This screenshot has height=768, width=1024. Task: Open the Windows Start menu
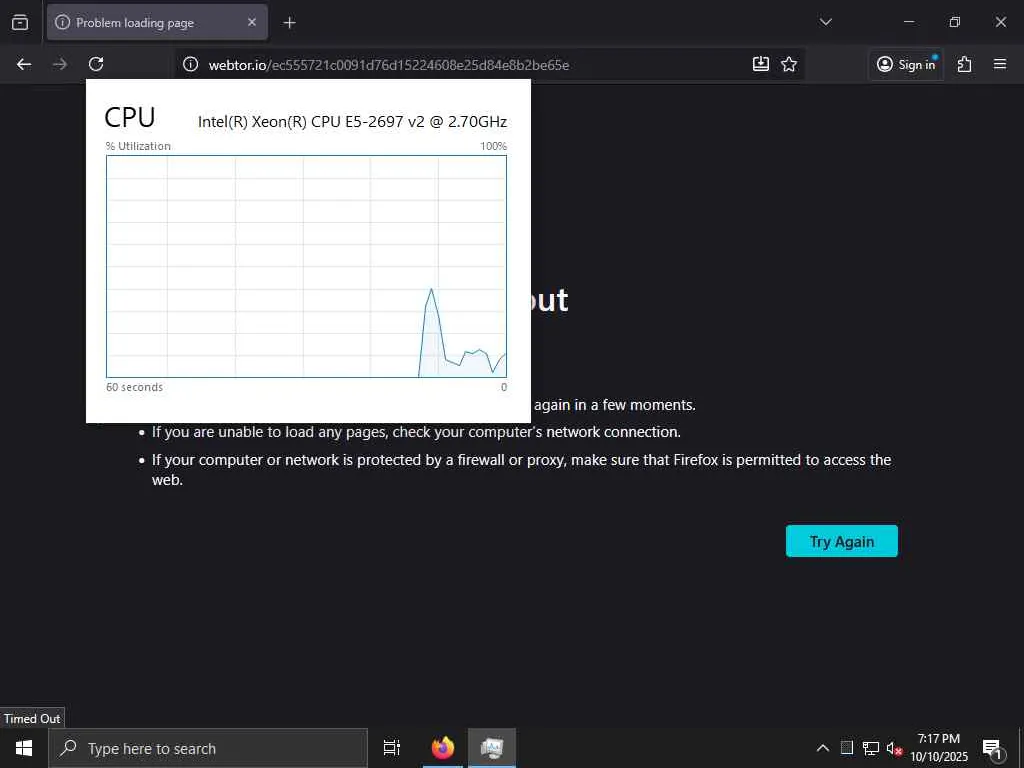point(24,748)
